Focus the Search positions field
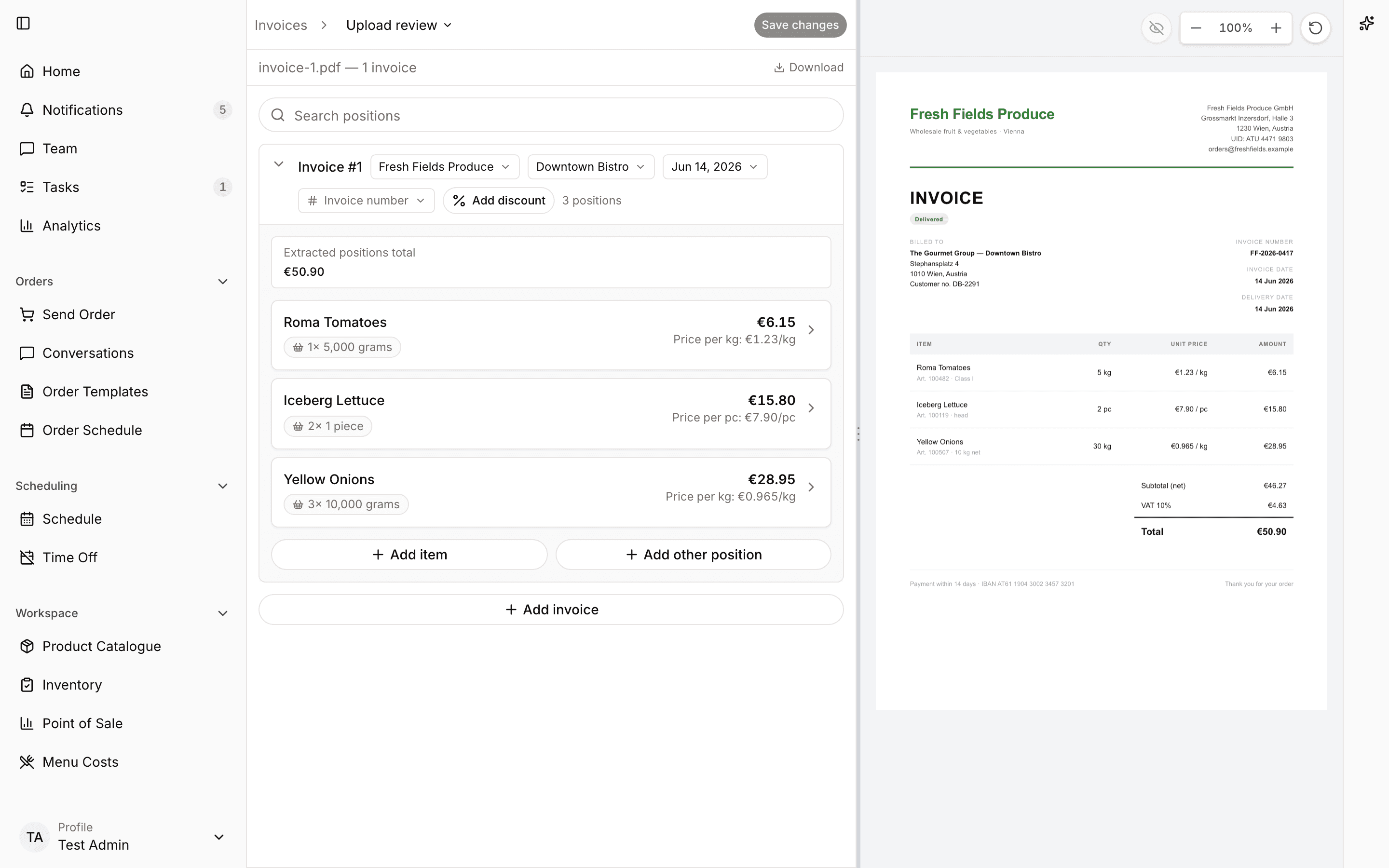The width and height of the screenshot is (1389, 868). point(551,115)
